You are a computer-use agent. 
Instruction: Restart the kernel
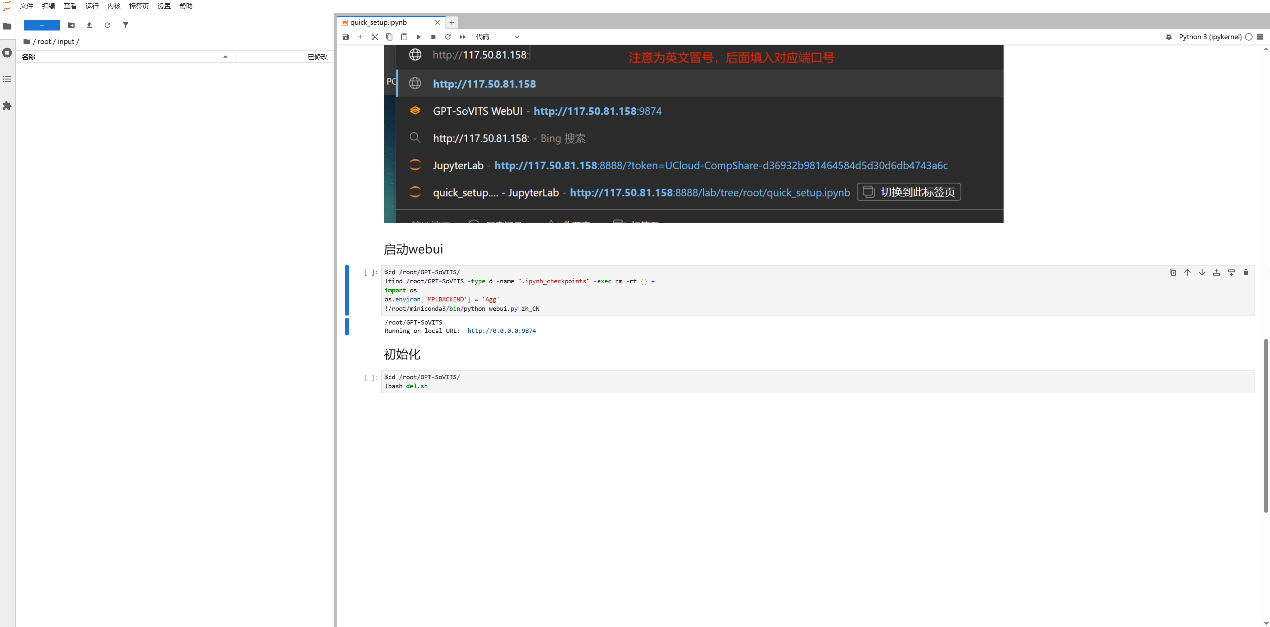[447, 37]
